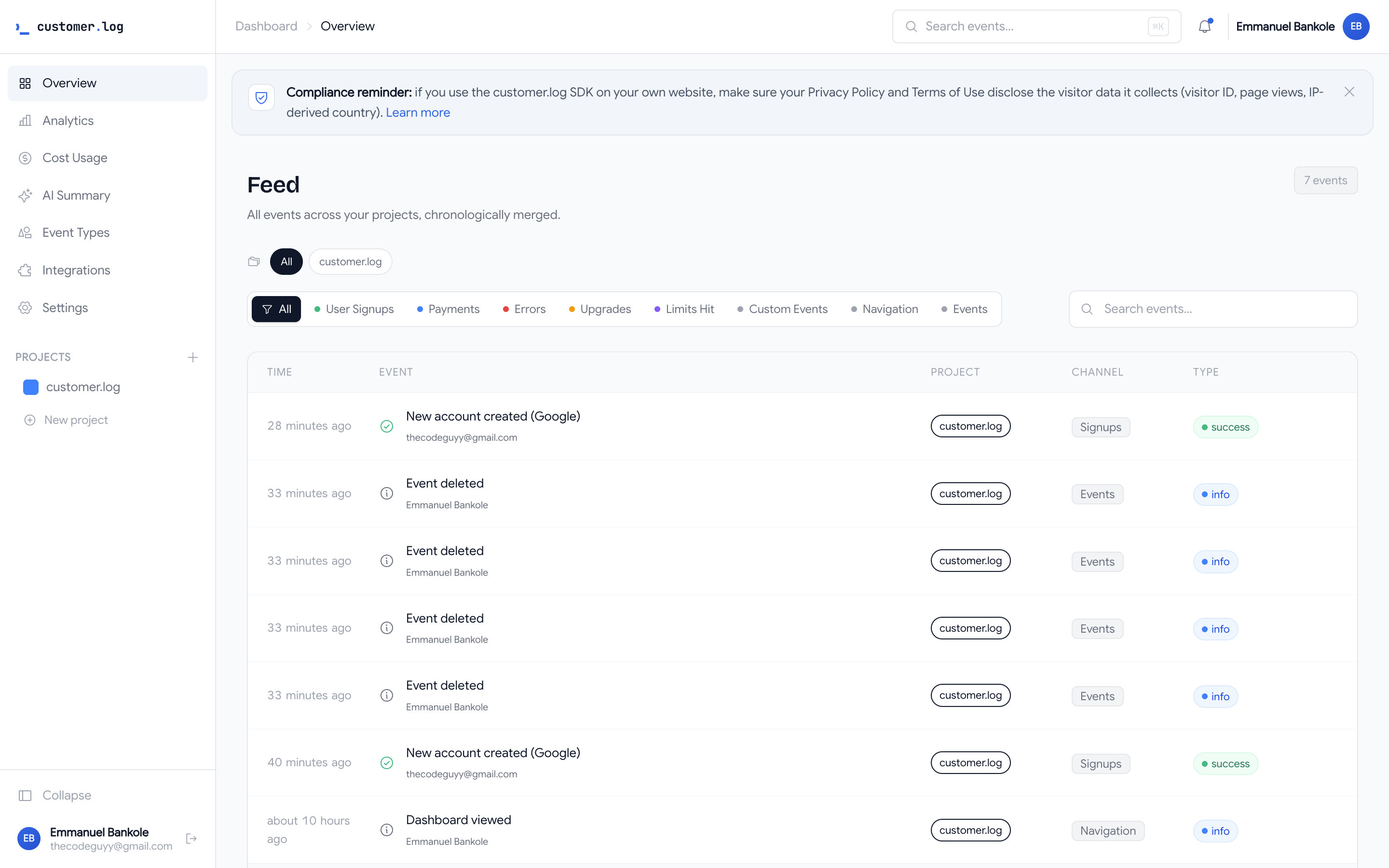Open the notifications bell
The image size is (1389, 868).
(1204, 27)
